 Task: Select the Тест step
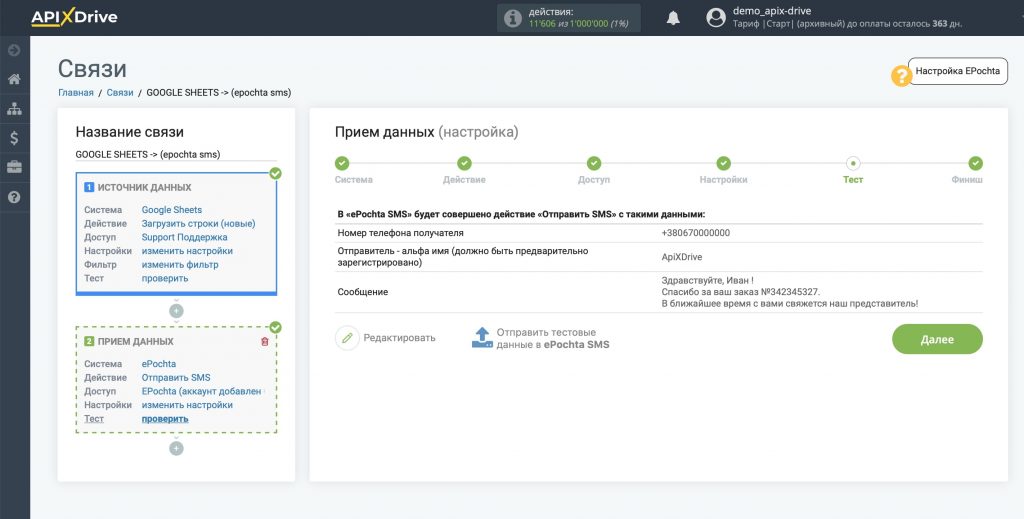click(853, 163)
